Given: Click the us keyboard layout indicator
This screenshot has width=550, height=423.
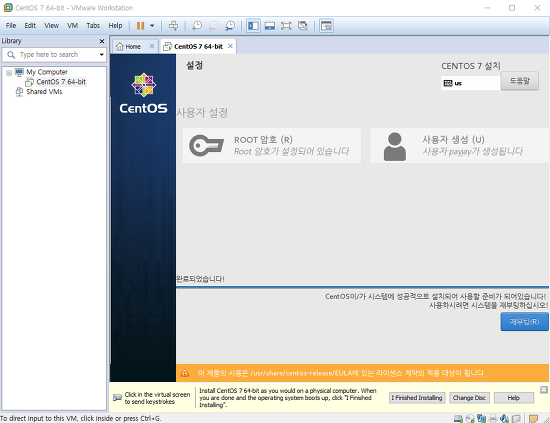Looking at the screenshot, I should coord(470,83).
